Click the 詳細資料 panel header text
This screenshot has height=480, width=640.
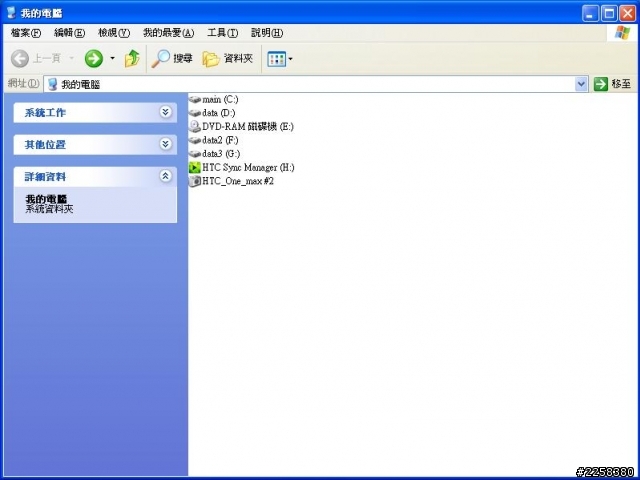pos(45,177)
